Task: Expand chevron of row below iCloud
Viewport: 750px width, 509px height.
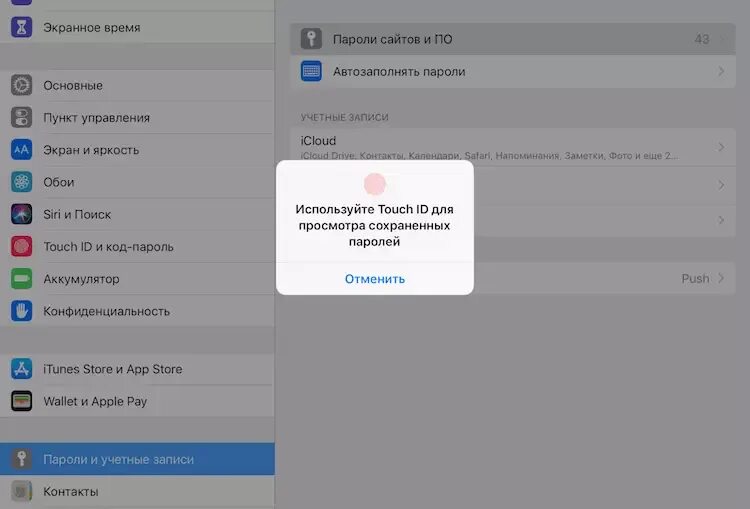Action: coord(721,185)
